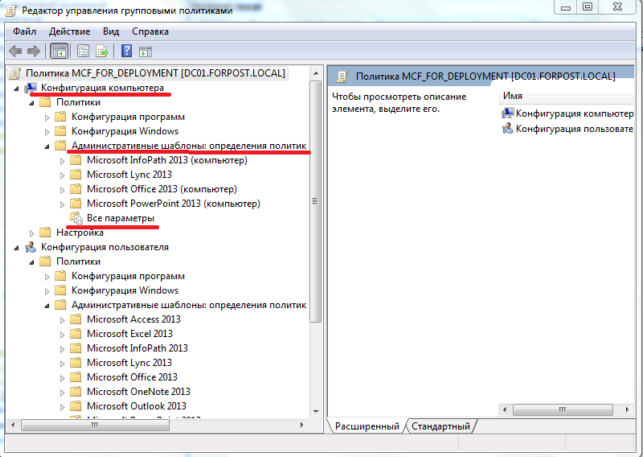This screenshot has height=457, width=643.
Task: Click the Forward arrow toolbar icon
Action: pyautogui.click(x=33, y=51)
